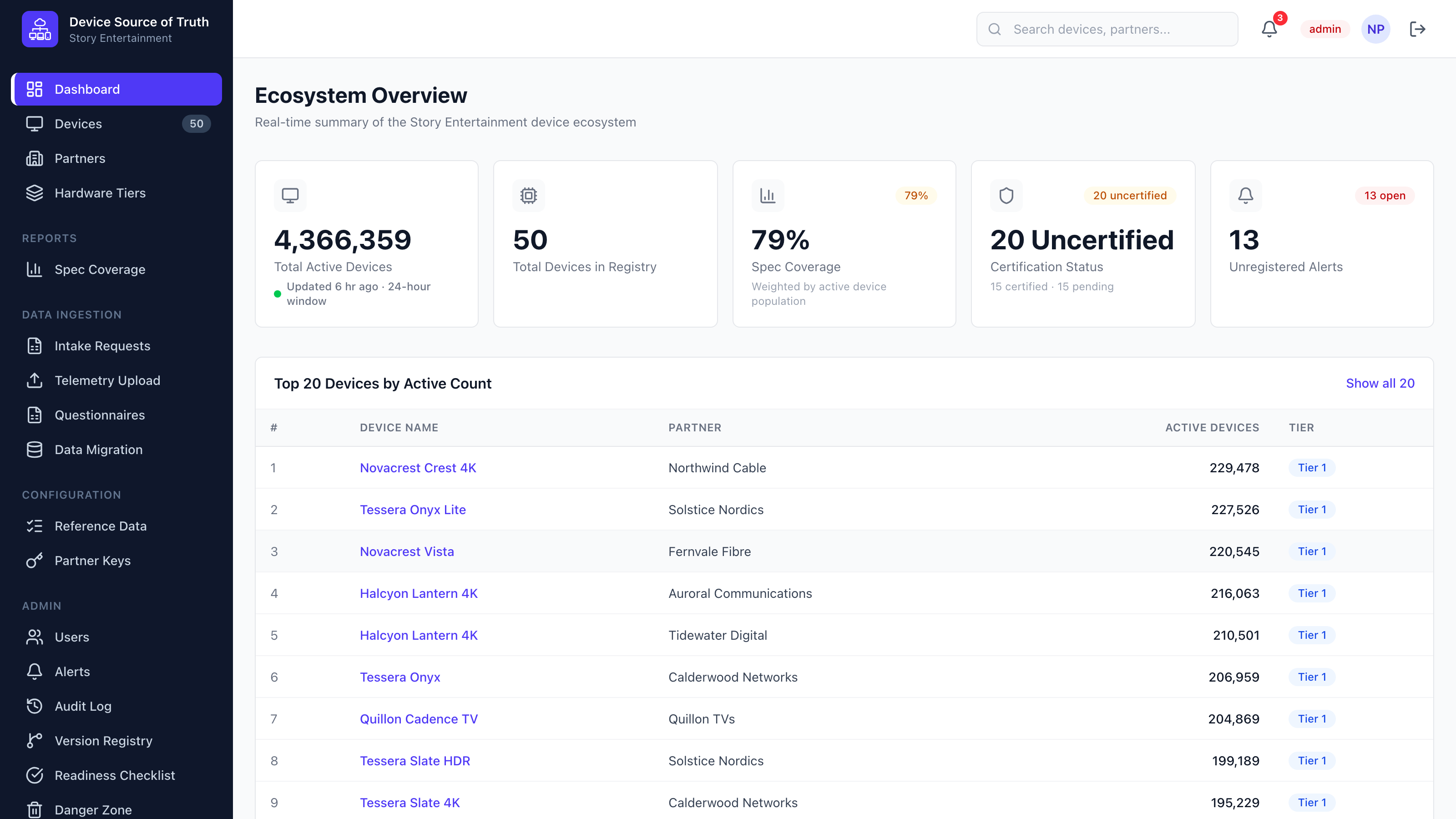Open Halcyon Lantern 4K from Auroral Communications row

click(x=419, y=593)
